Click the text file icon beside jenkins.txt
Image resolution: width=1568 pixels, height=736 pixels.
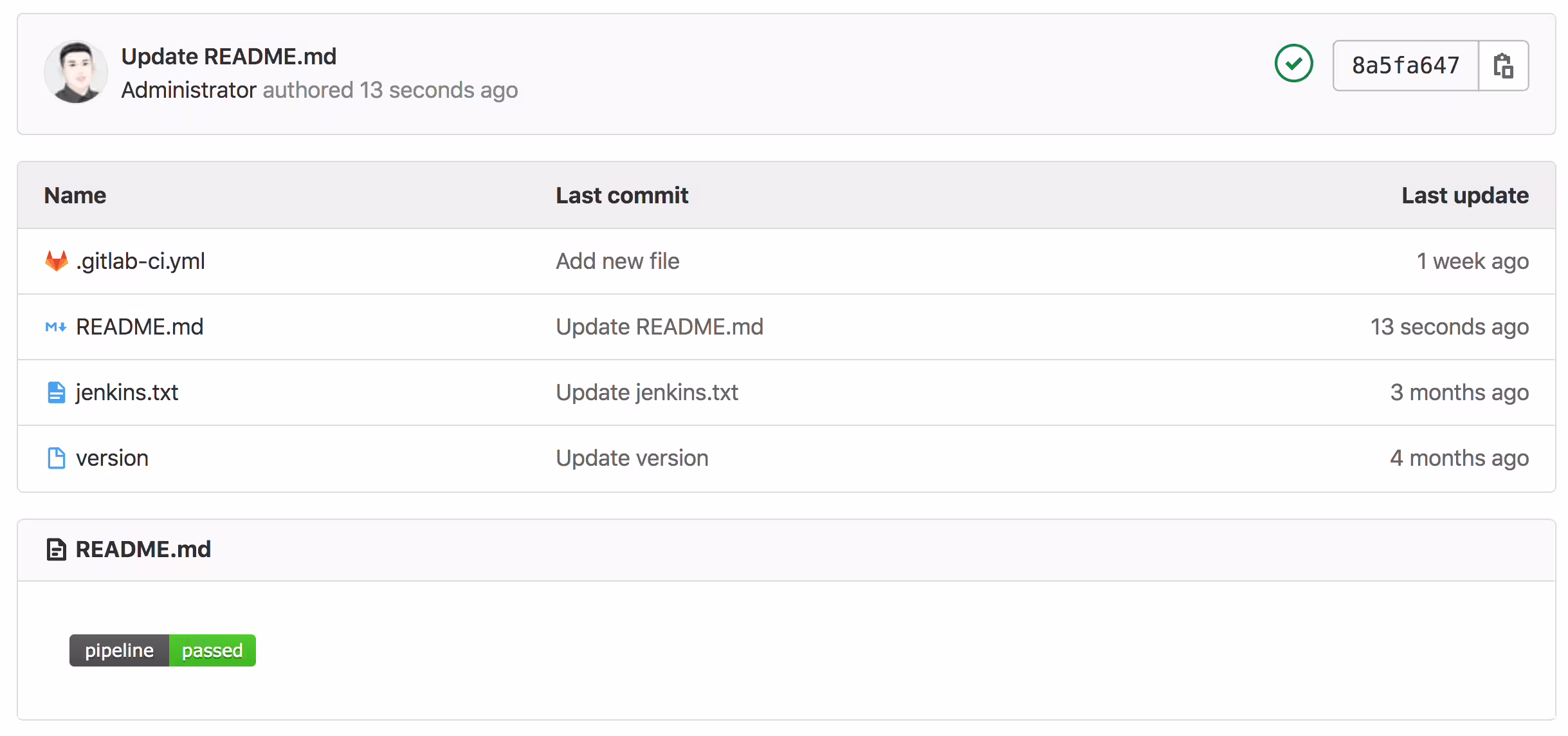point(57,392)
